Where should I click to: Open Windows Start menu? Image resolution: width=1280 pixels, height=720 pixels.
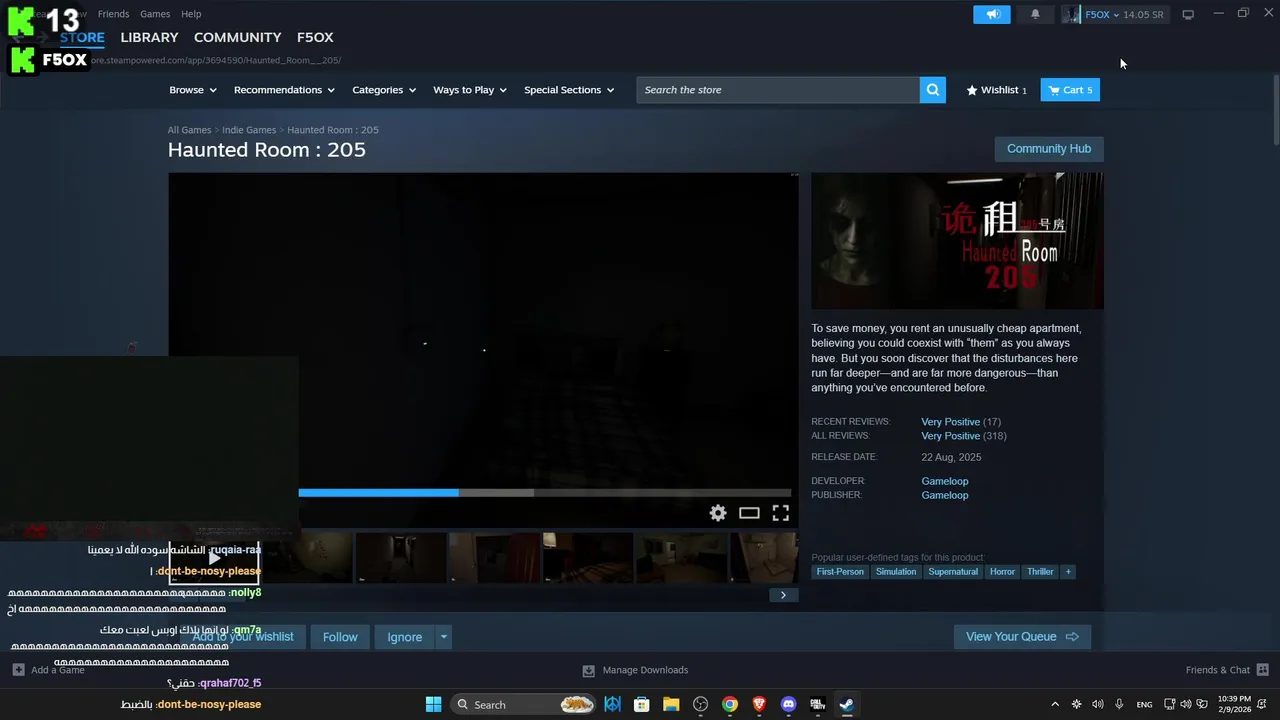click(x=433, y=704)
